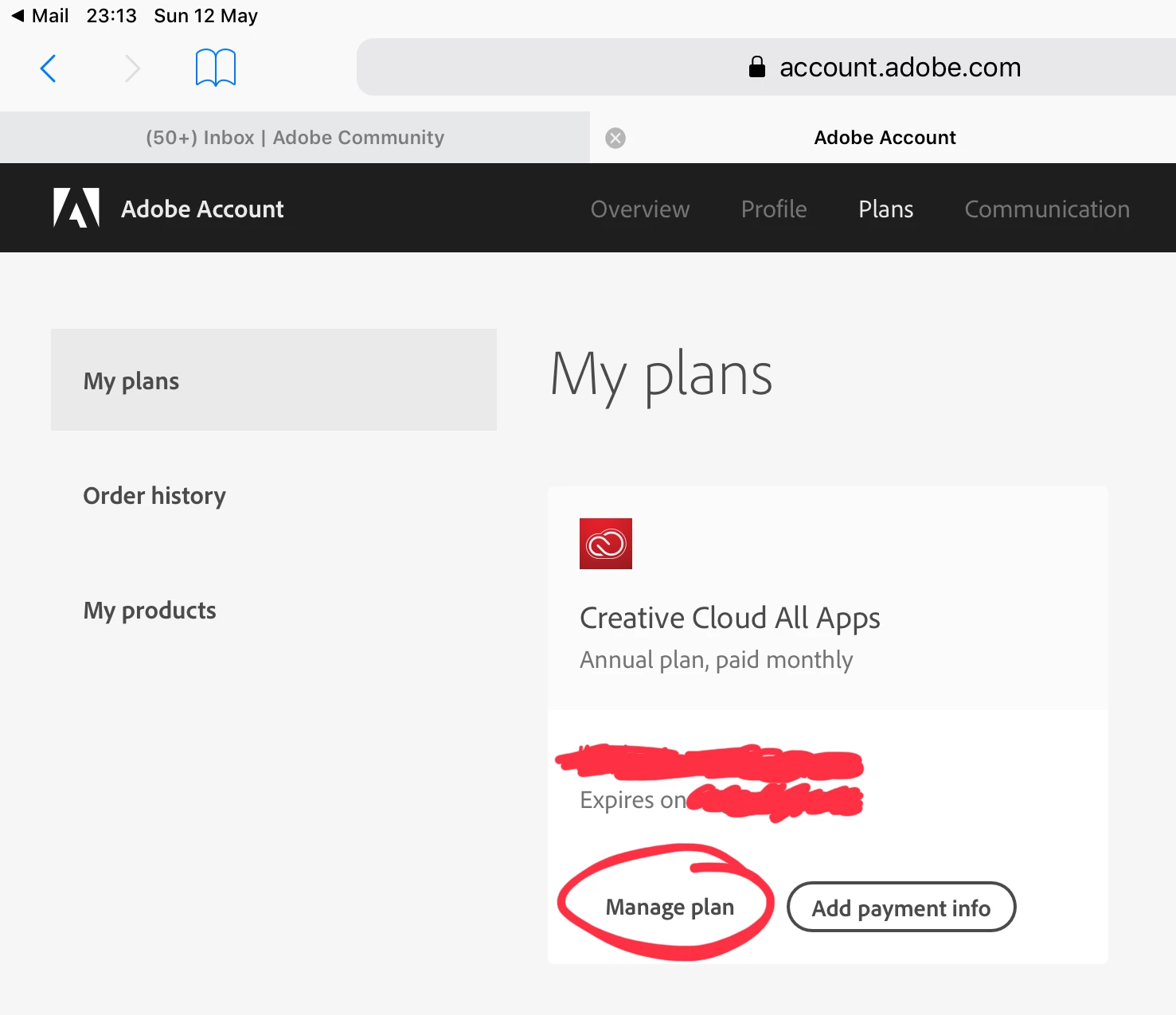Viewport: 1176px width, 1015px height.
Task: Select the Adobe Account browser tab
Action: (885, 138)
